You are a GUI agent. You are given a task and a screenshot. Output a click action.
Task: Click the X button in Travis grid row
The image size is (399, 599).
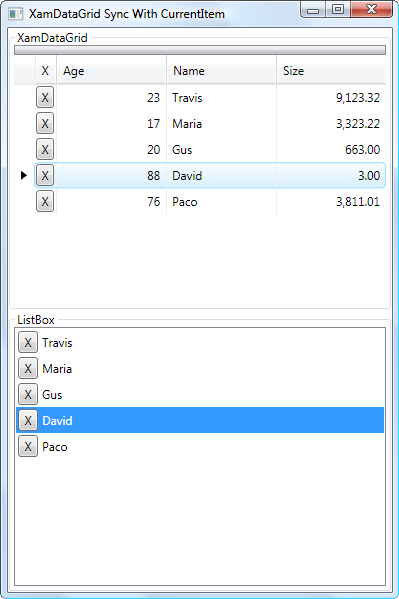[x=45, y=97]
